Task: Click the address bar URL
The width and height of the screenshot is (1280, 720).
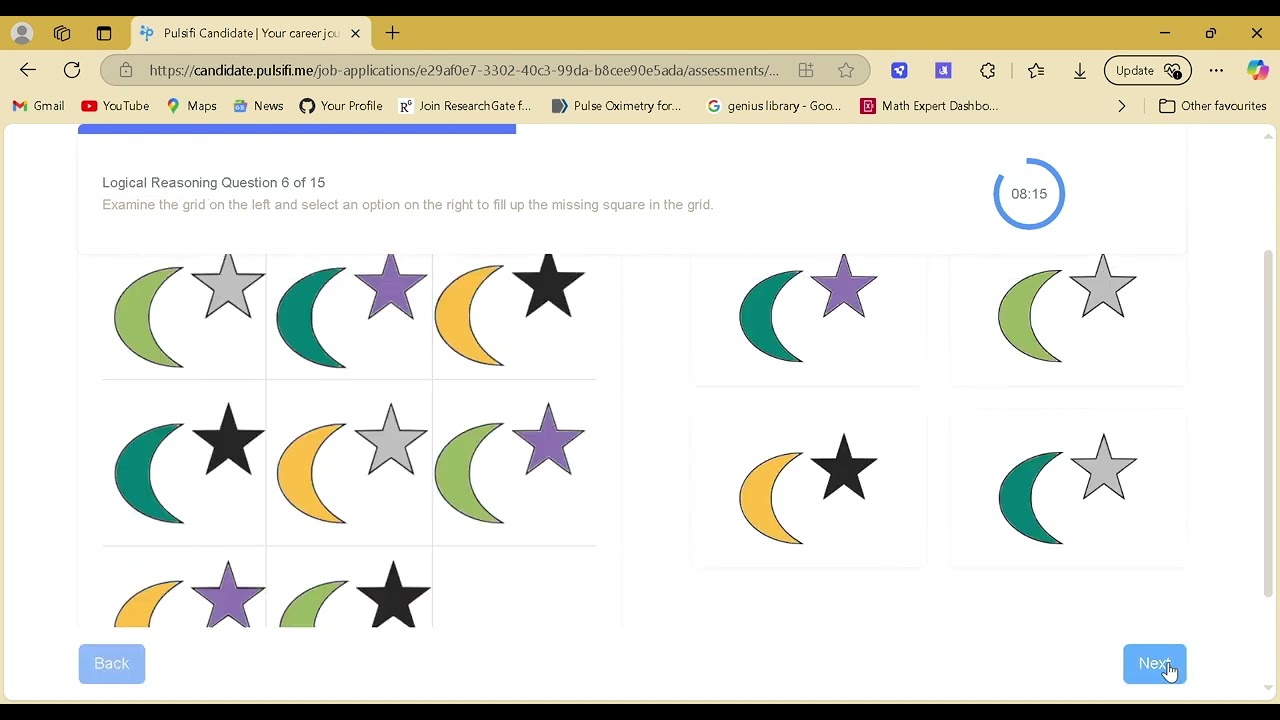Action: coord(464,70)
